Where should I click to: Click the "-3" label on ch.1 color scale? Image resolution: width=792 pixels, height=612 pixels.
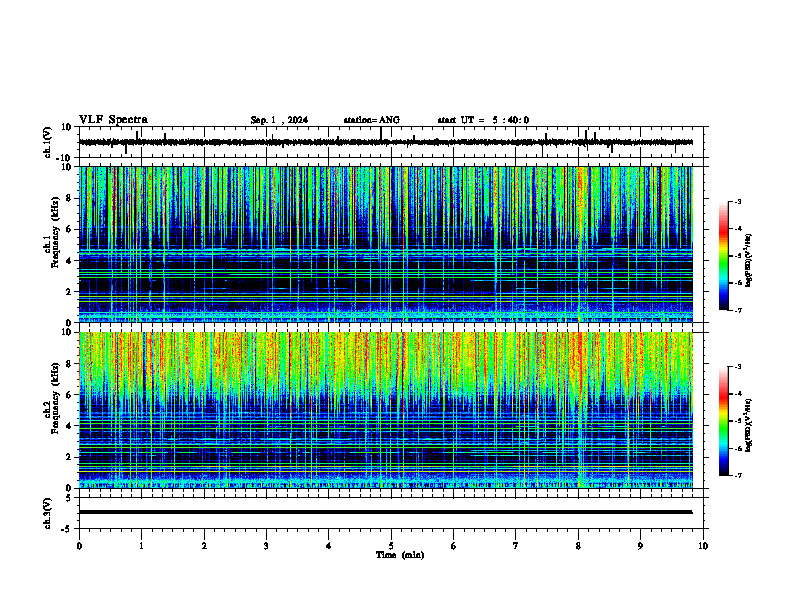click(x=738, y=201)
